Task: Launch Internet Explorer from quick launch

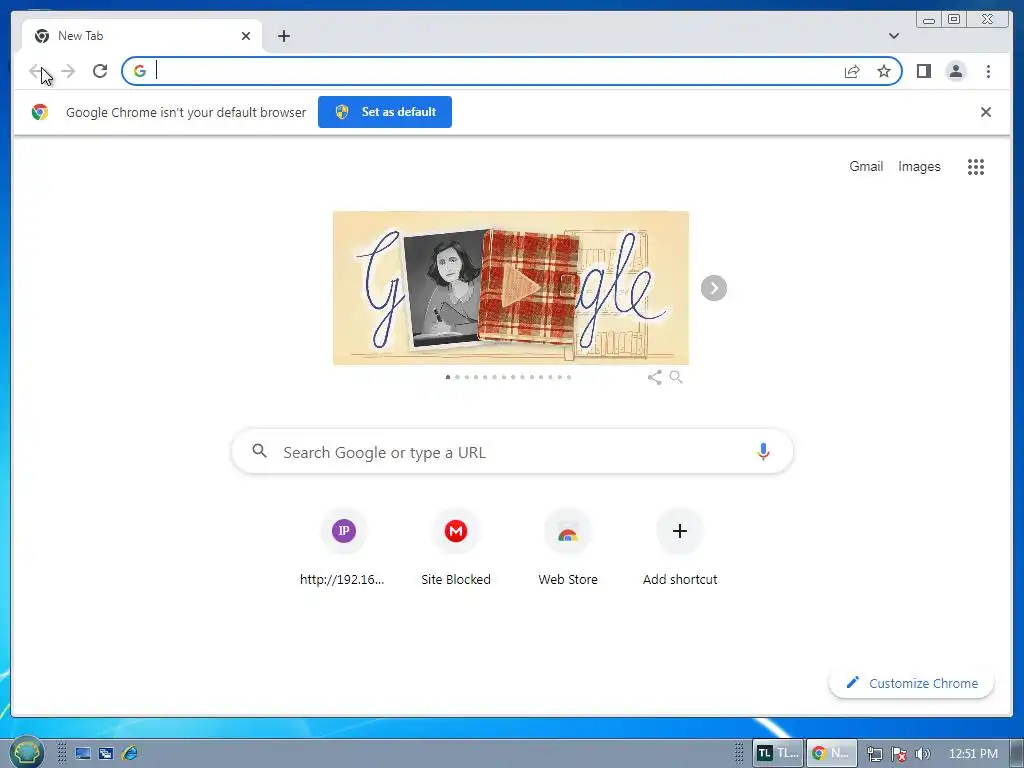Action: pos(130,753)
